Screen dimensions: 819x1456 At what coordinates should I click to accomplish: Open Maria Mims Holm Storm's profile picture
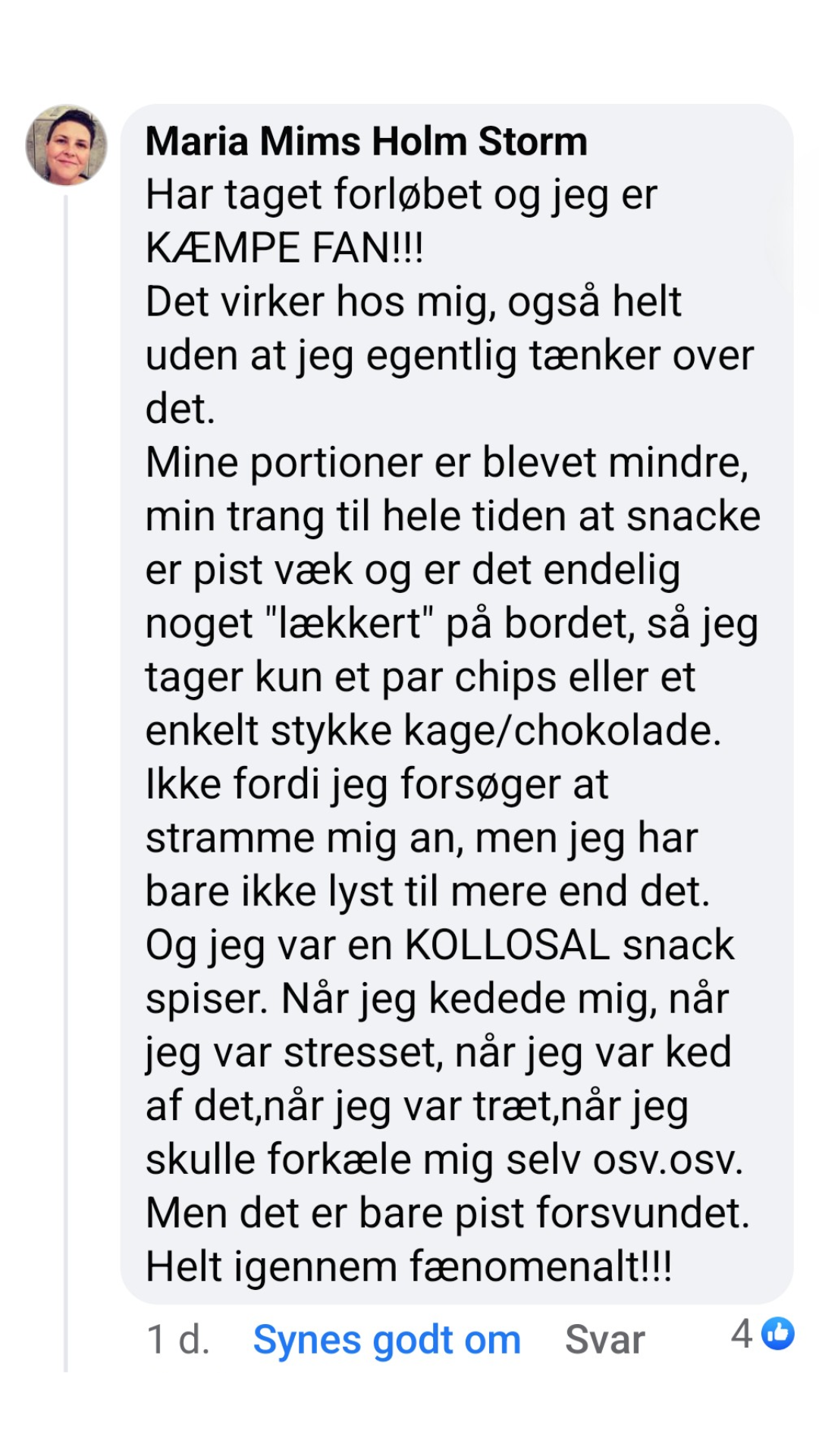(x=67, y=145)
